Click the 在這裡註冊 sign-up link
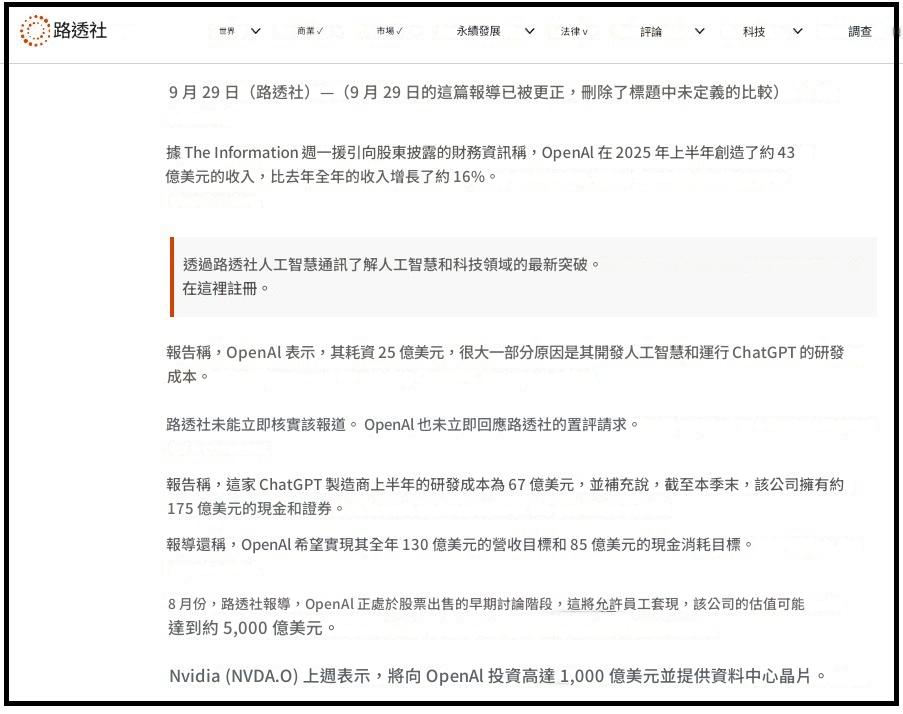 pos(225,288)
